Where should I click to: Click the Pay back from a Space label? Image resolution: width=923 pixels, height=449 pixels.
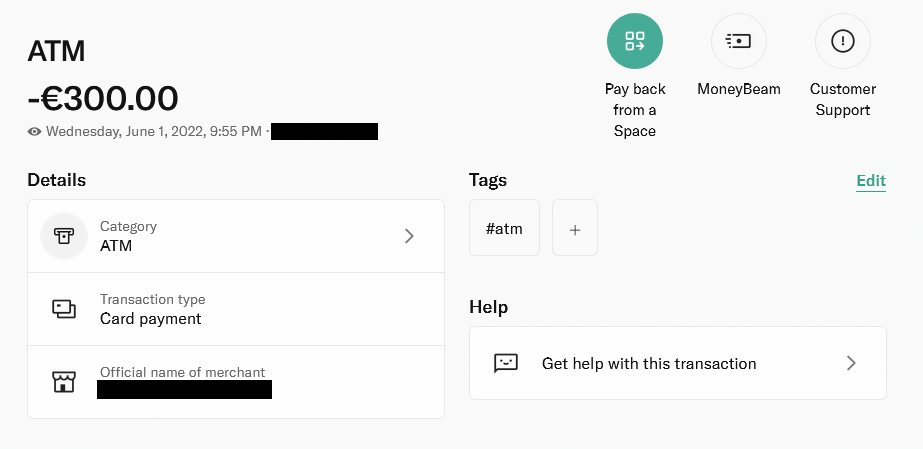pyautogui.click(x=635, y=110)
